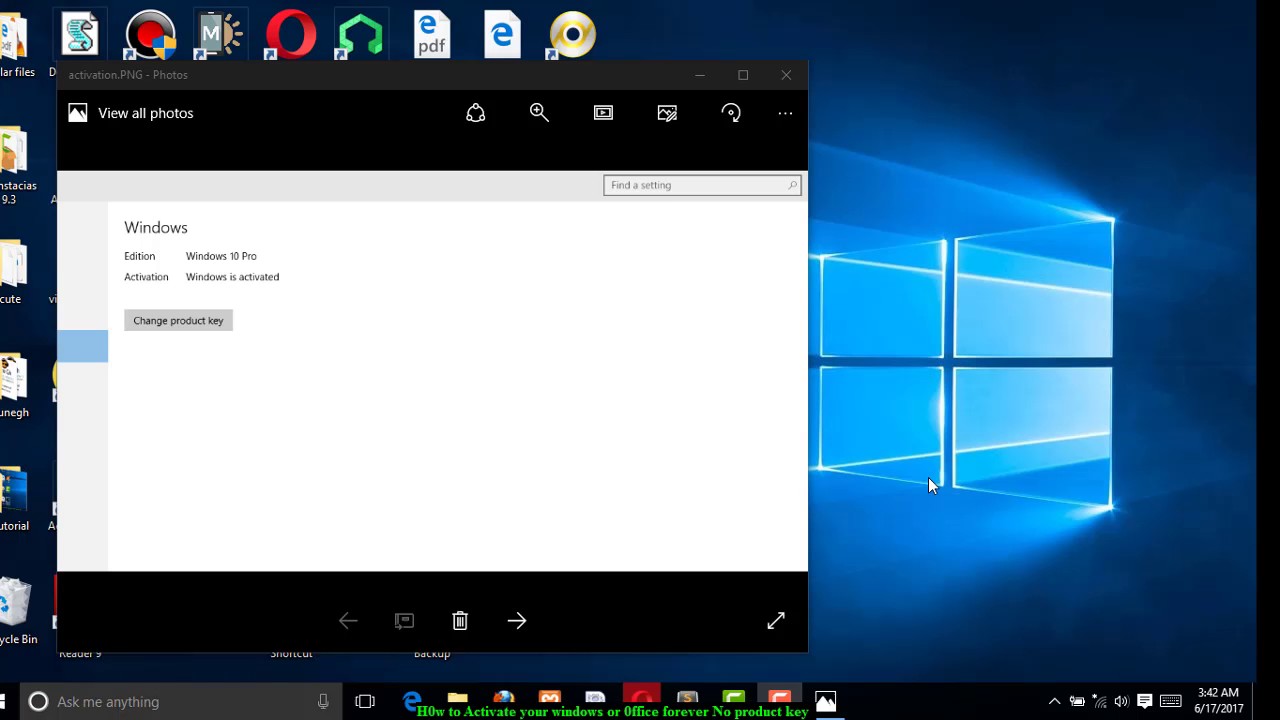Enter full screen with the diagonal arrows
Image resolution: width=1280 pixels, height=720 pixels.
[x=776, y=621]
